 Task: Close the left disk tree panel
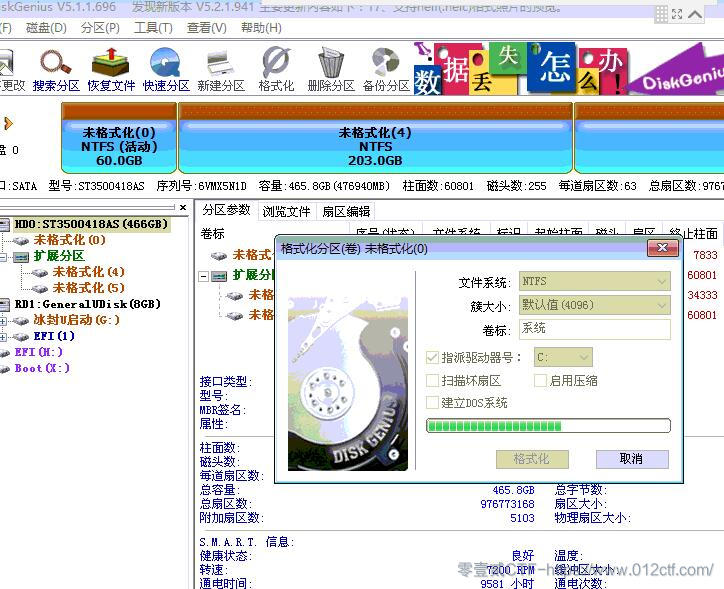pos(183,208)
